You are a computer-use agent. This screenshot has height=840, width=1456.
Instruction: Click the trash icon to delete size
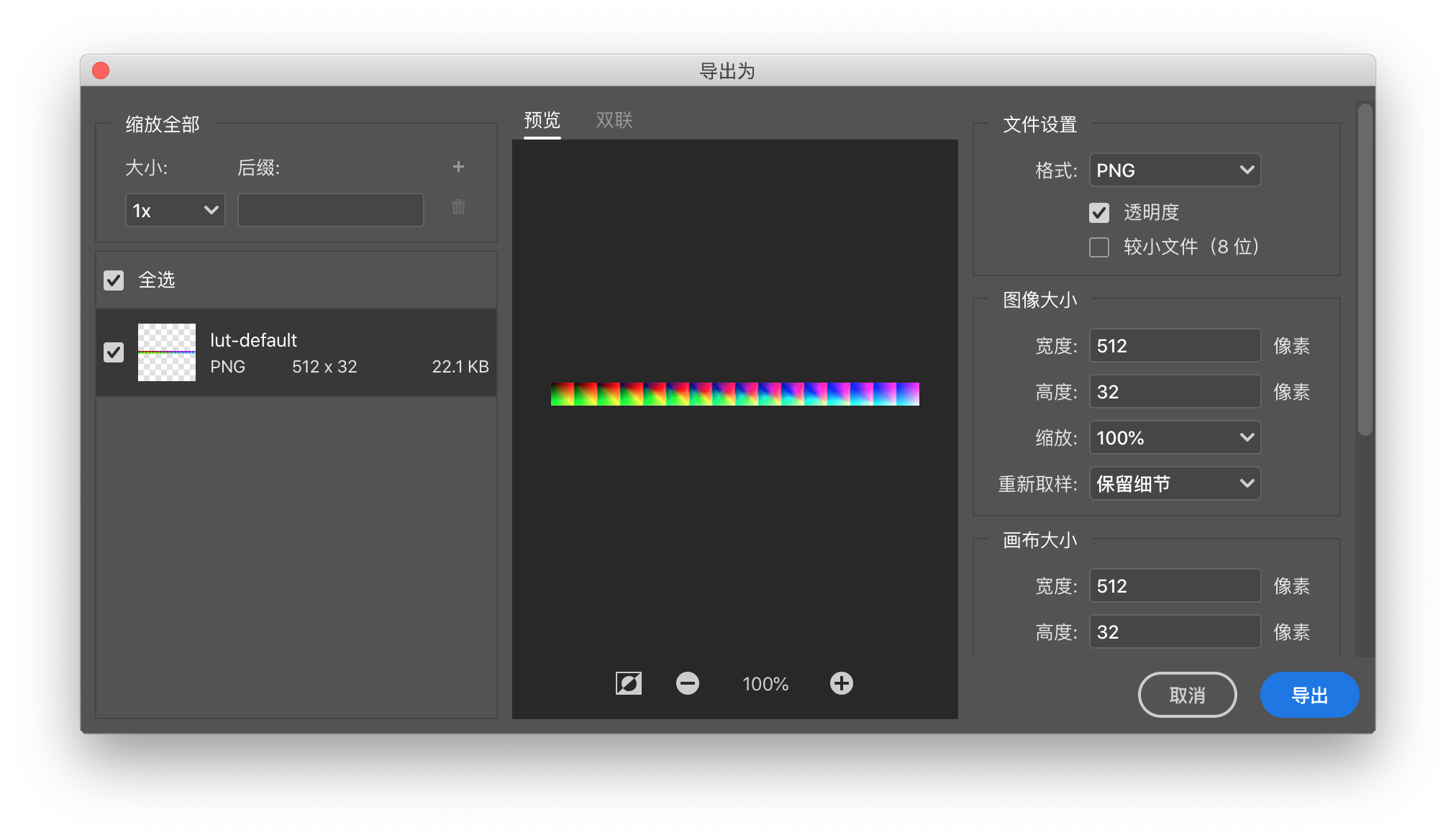(x=458, y=208)
